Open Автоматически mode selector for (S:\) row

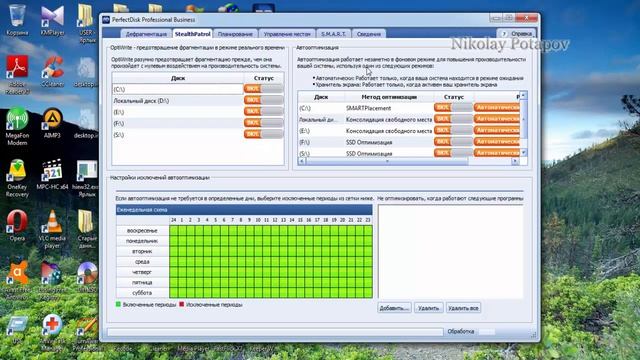click(497, 153)
